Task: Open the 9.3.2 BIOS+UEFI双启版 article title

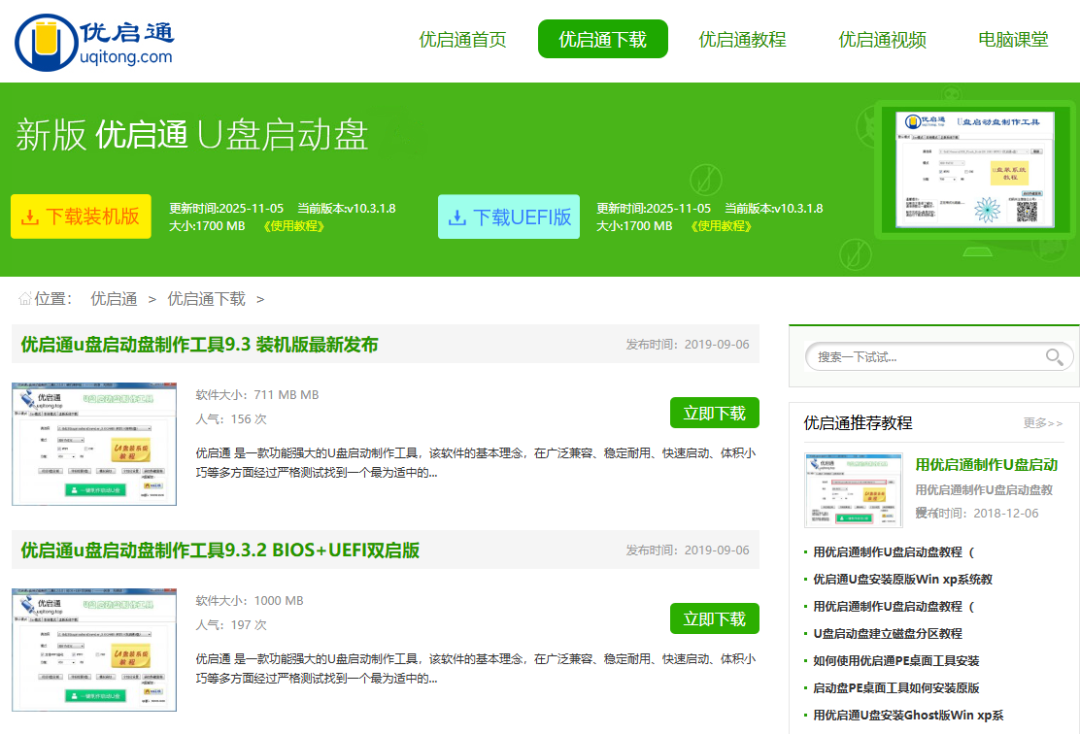Action: 220,550
